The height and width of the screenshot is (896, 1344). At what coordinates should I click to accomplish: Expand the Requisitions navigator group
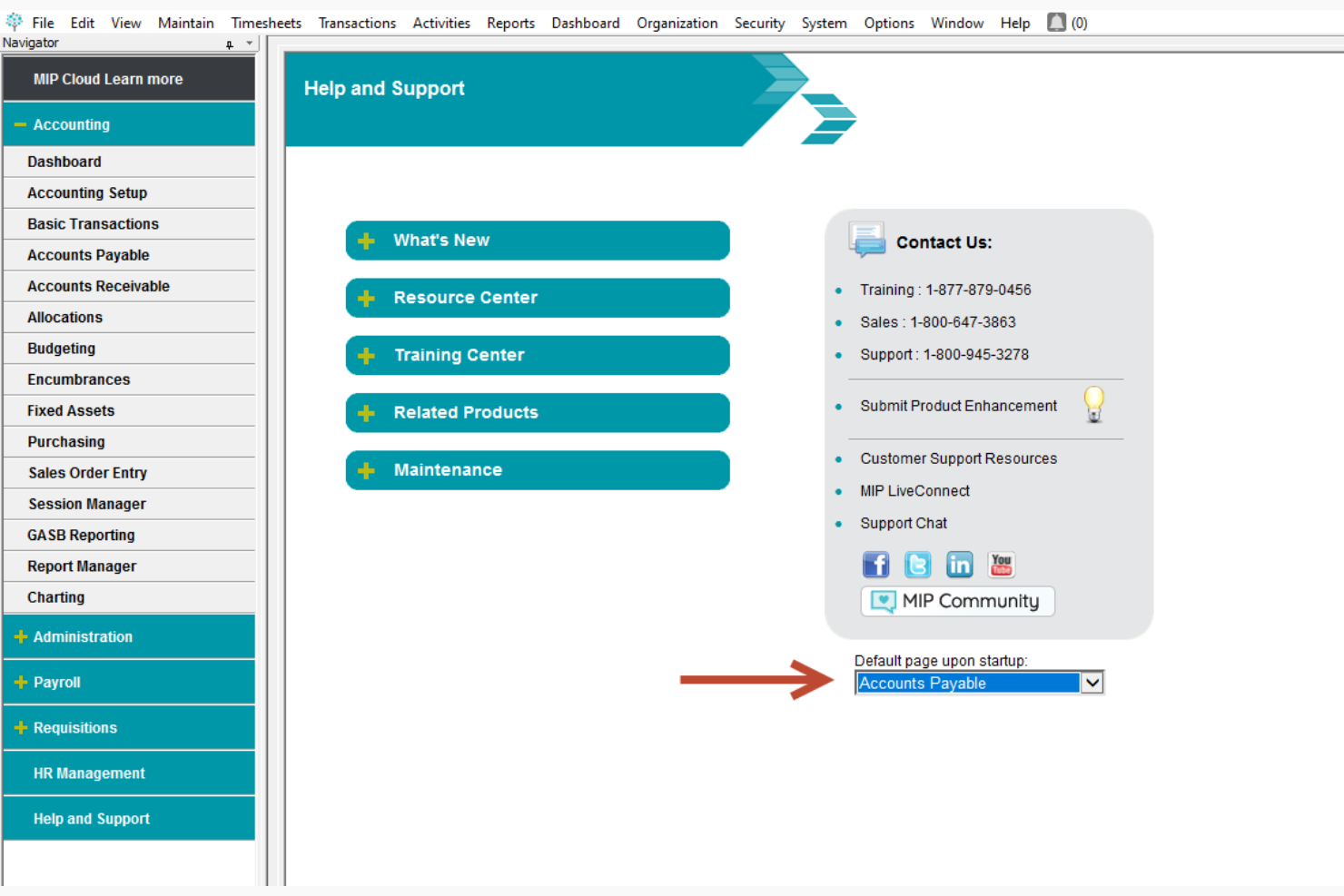[129, 727]
